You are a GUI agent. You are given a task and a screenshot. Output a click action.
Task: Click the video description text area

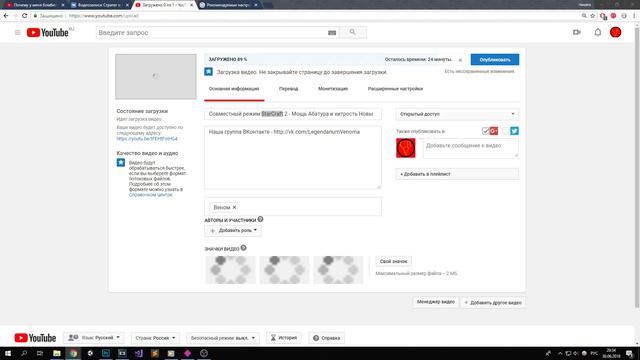pos(293,158)
